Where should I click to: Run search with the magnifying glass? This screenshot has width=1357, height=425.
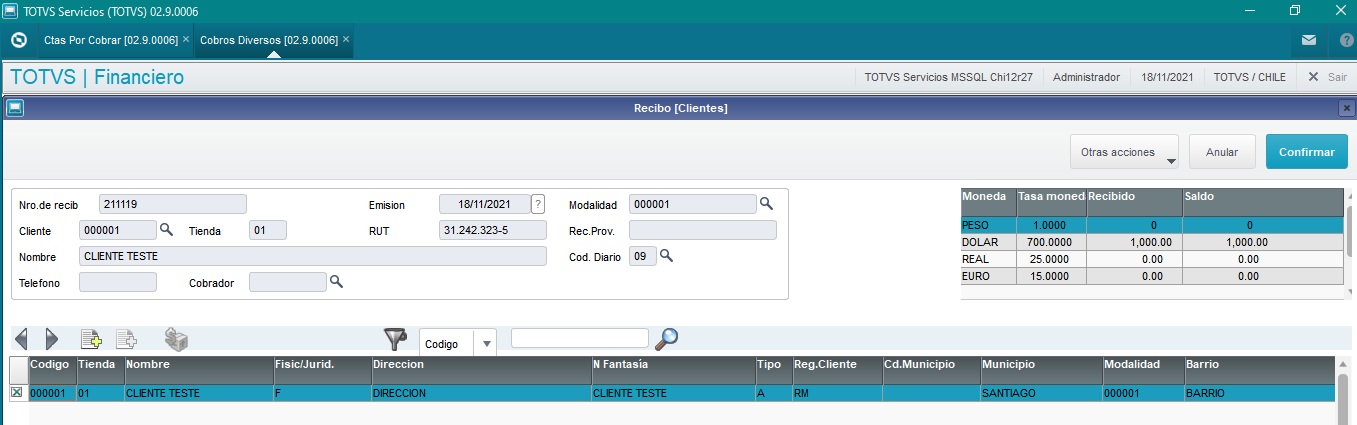click(666, 340)
